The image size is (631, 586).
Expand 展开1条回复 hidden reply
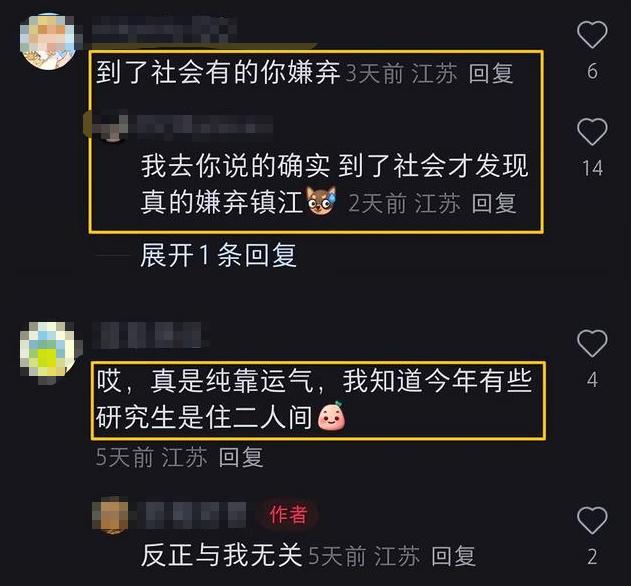click(x=219, y=255)
